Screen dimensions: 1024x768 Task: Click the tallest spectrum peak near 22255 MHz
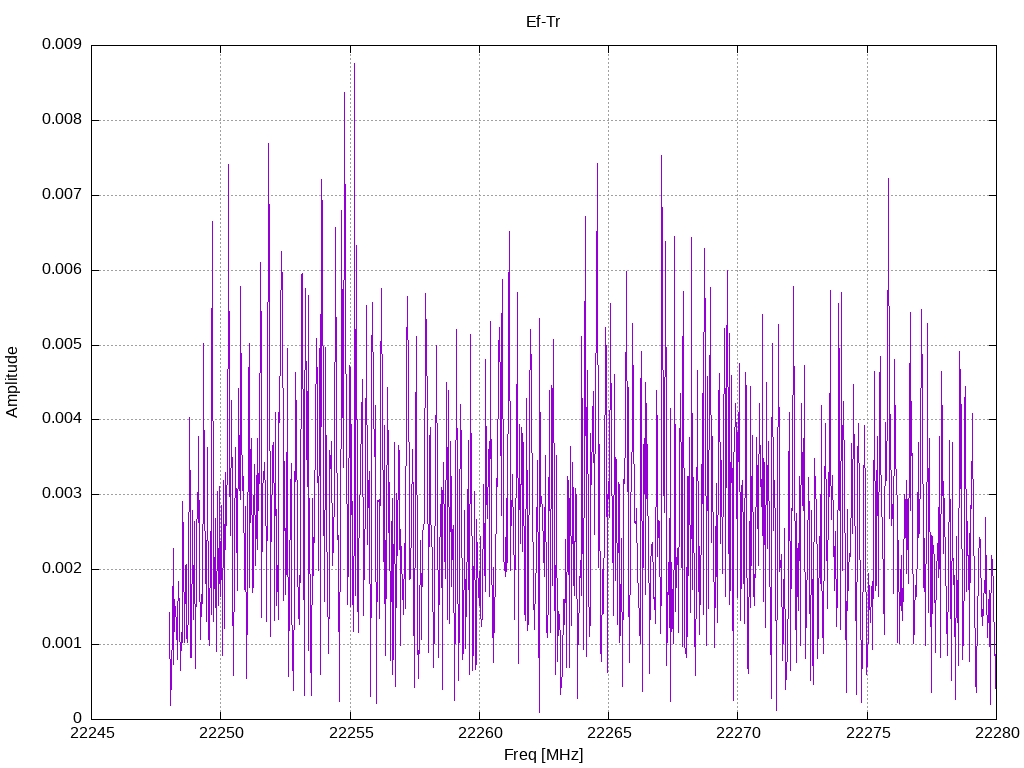pyautogui.click(x=354, y=64)
